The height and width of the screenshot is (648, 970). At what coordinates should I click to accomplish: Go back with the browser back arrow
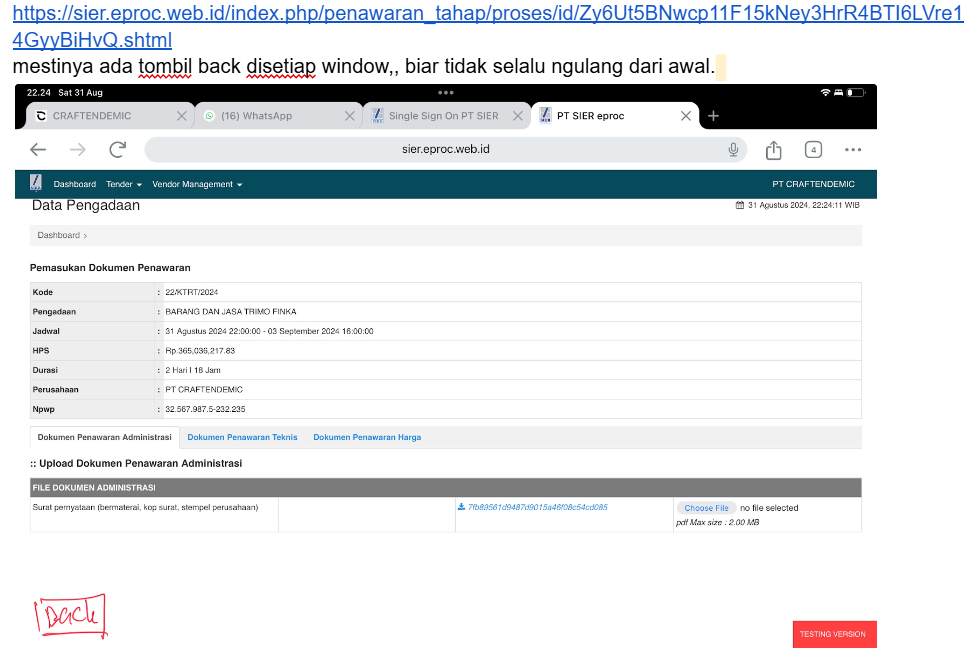[38, 149]
